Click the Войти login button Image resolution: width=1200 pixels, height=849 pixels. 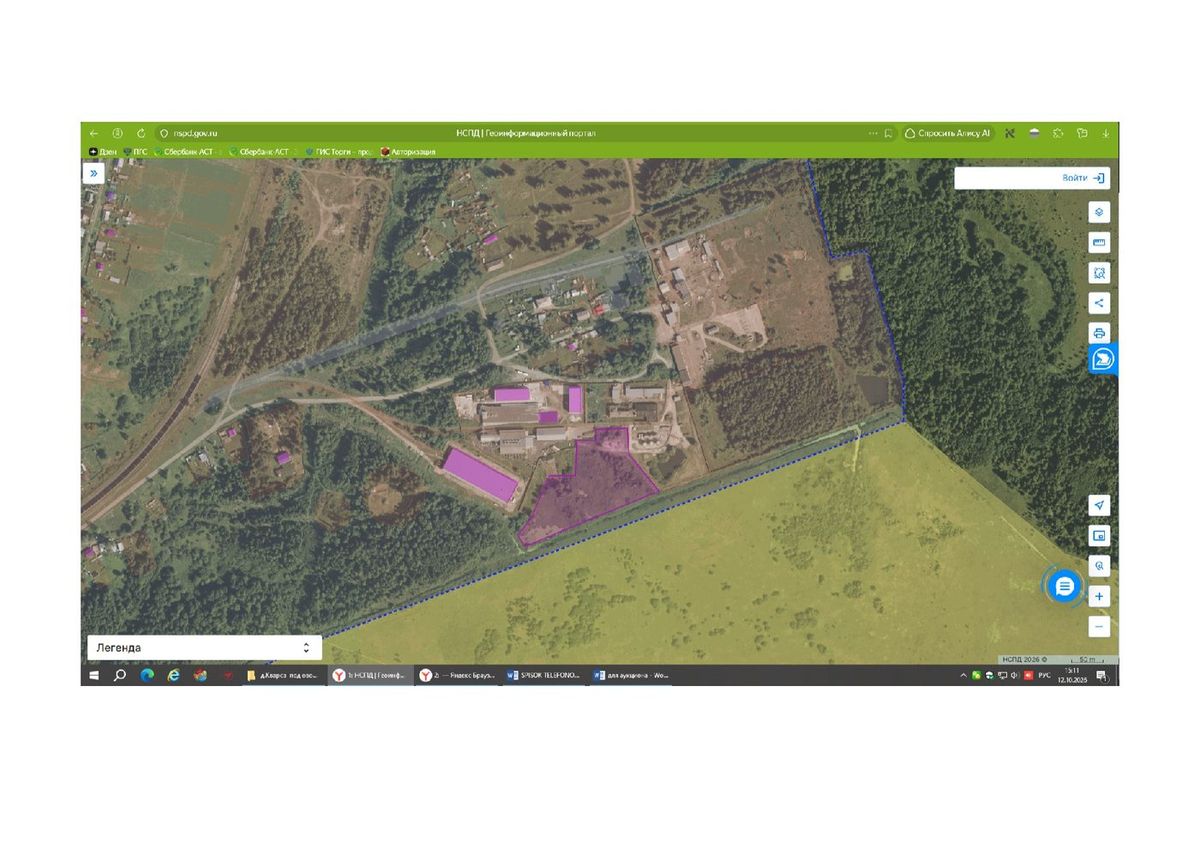pyautogui.click(x=1083, y=178)
